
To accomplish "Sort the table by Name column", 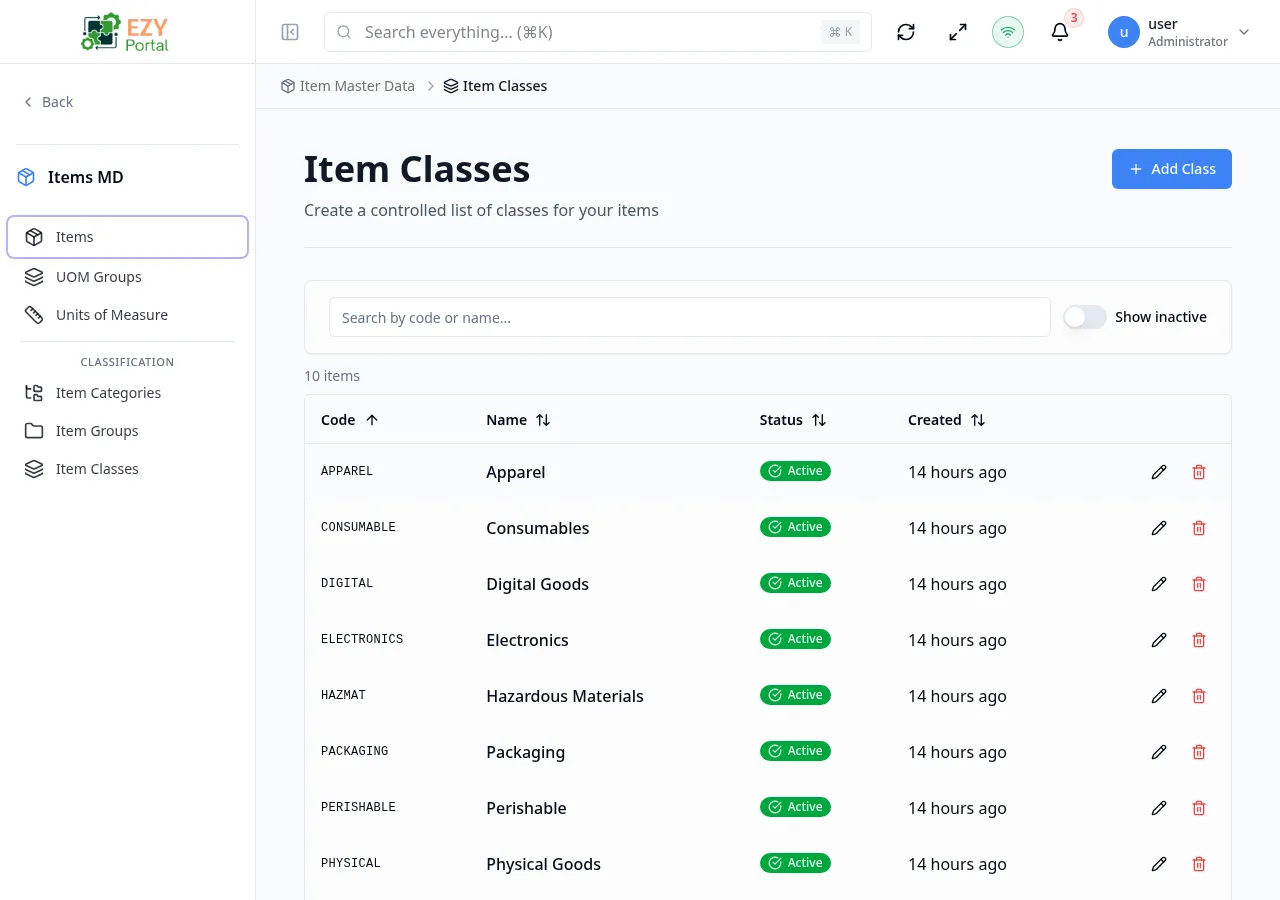I will coord(518,420).
